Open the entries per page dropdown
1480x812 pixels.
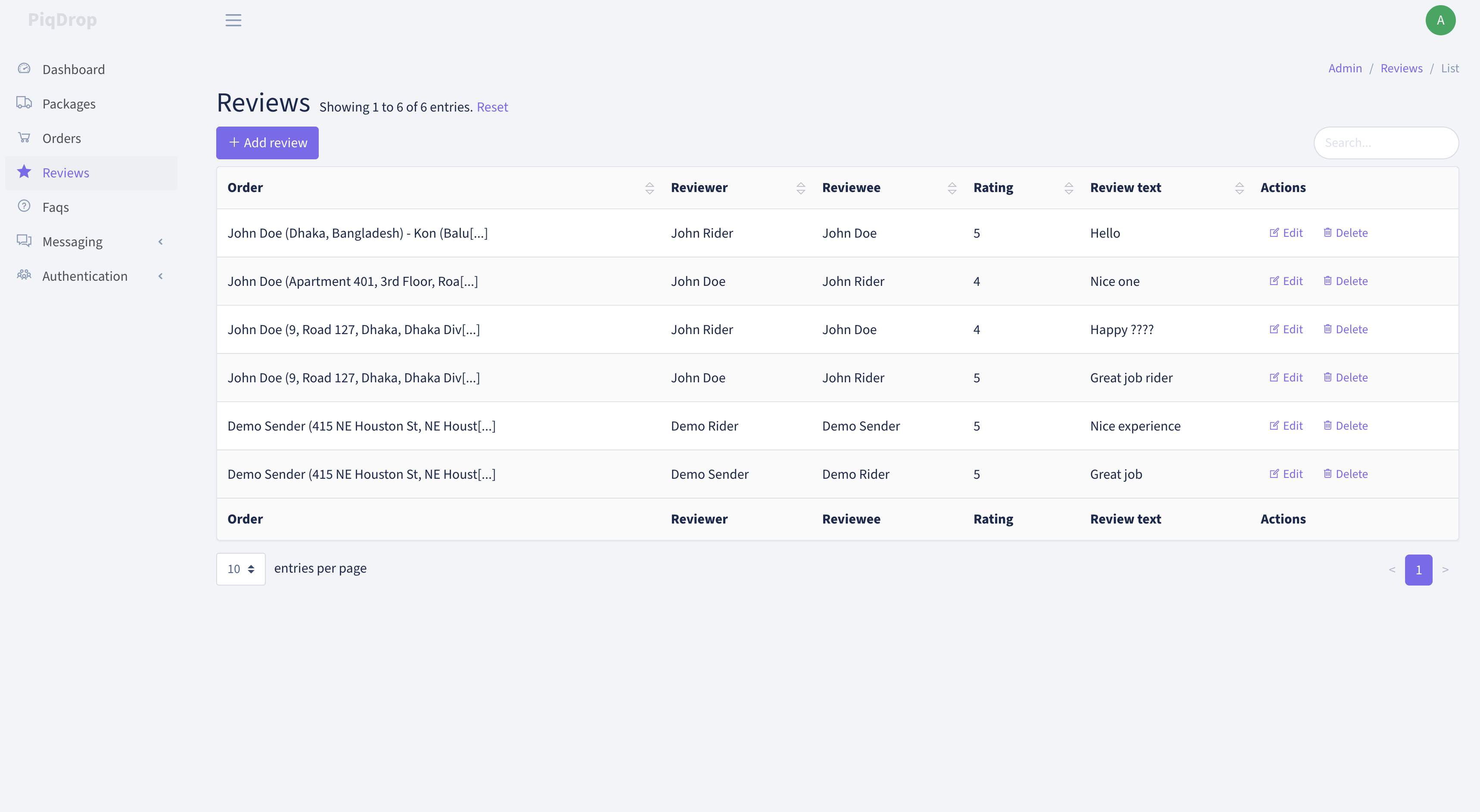(241, 568)
